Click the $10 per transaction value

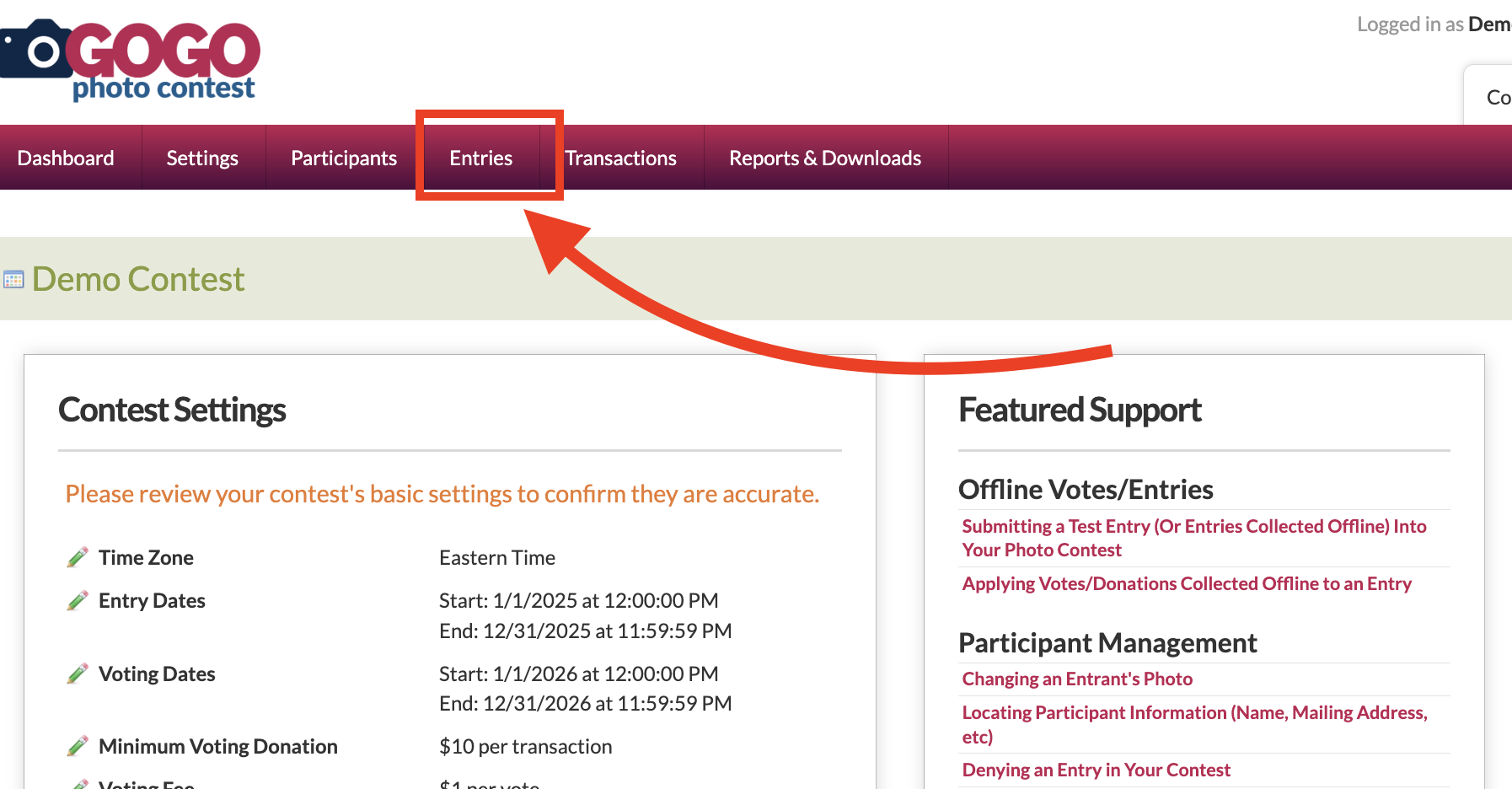coord(525,746)
